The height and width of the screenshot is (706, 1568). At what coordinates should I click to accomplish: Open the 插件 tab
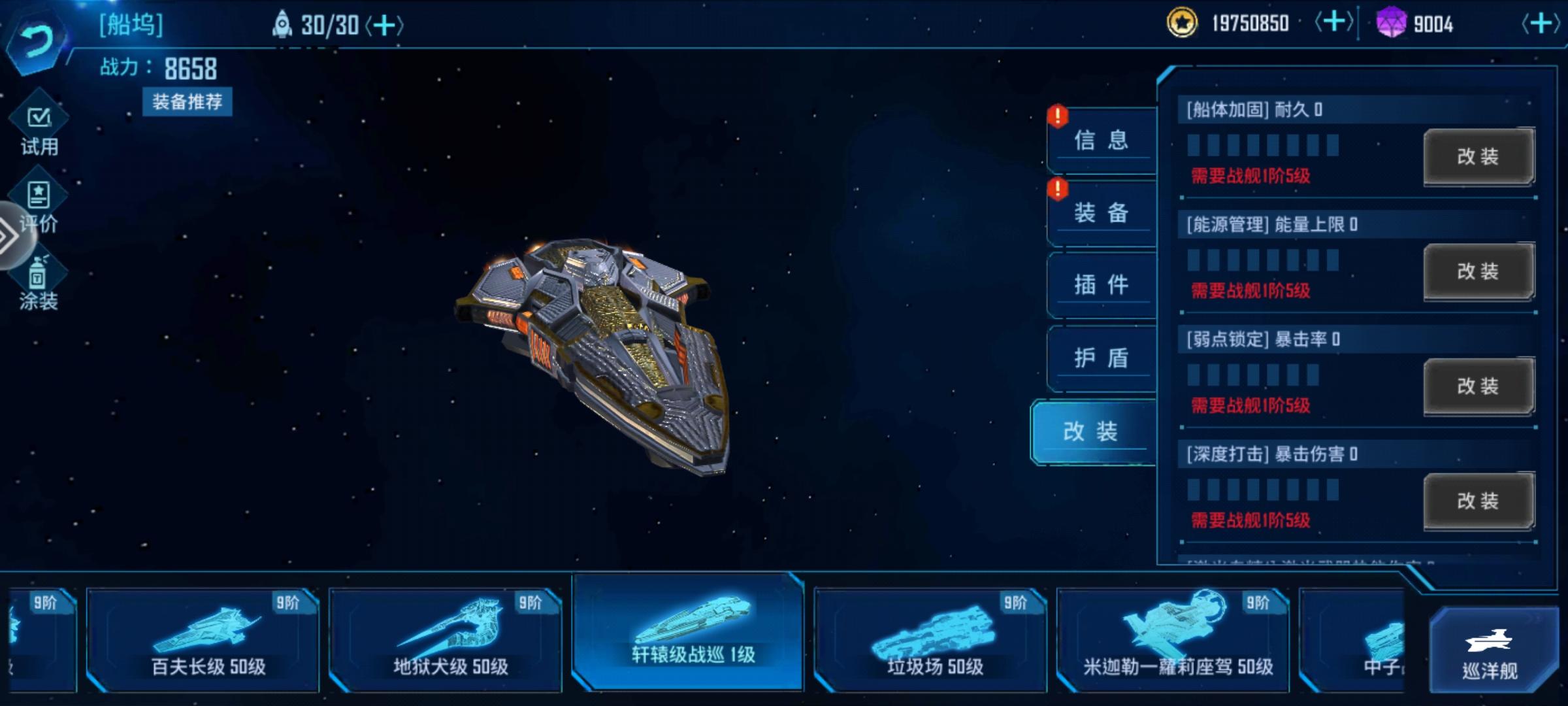click(1102, 284)
